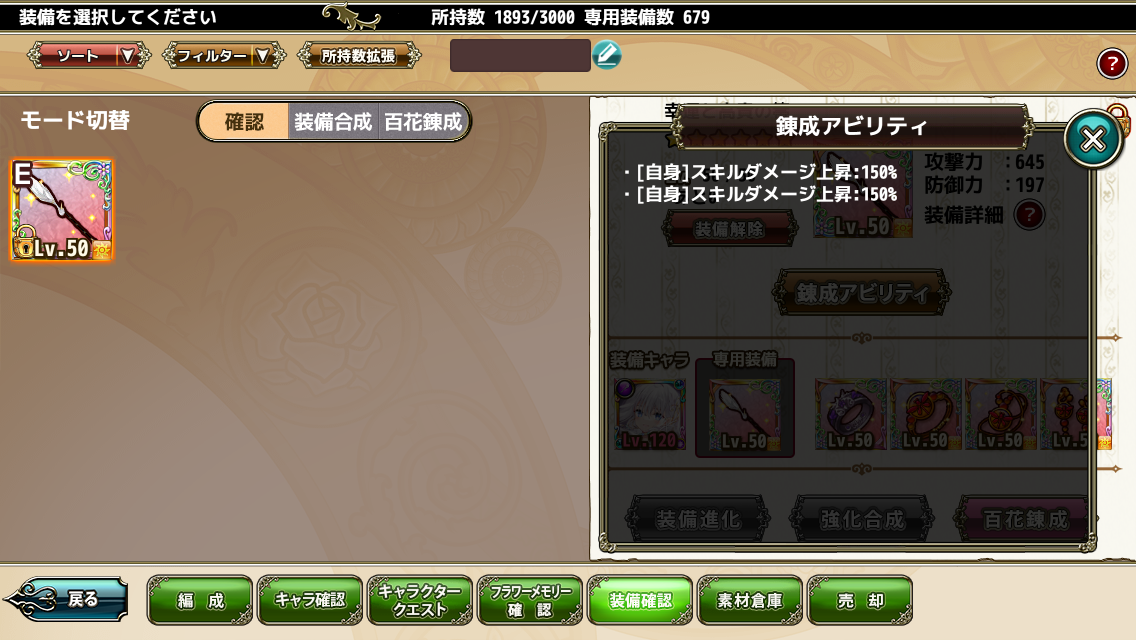1136x640 pixels.
Task: Open the フィルター dropdown
Action: tap(224, 56)
